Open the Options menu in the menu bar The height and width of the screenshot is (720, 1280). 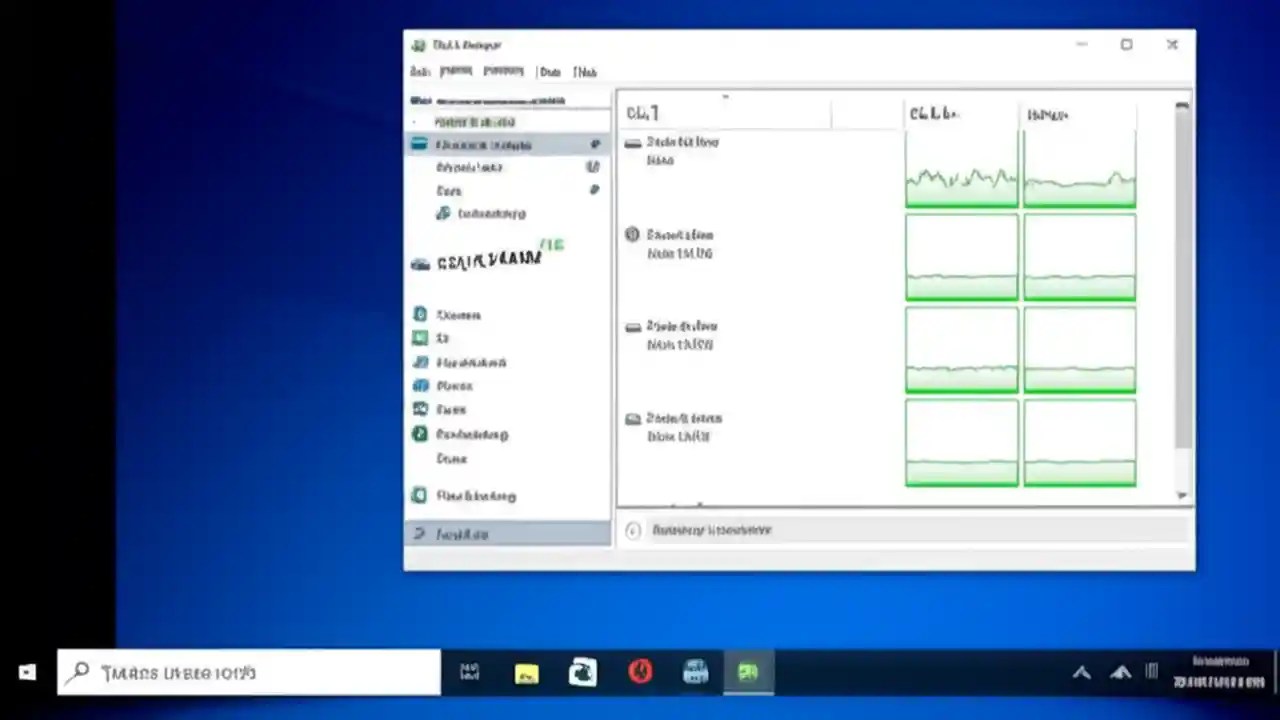coord(456,71)
